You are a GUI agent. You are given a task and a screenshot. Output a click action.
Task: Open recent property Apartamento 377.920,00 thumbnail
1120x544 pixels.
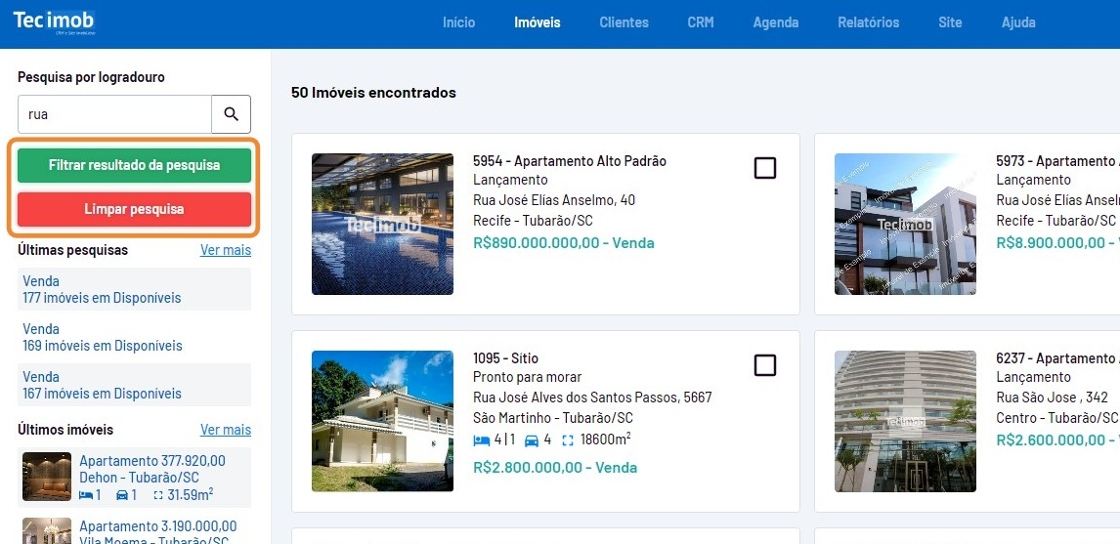[x=47, y=477]
